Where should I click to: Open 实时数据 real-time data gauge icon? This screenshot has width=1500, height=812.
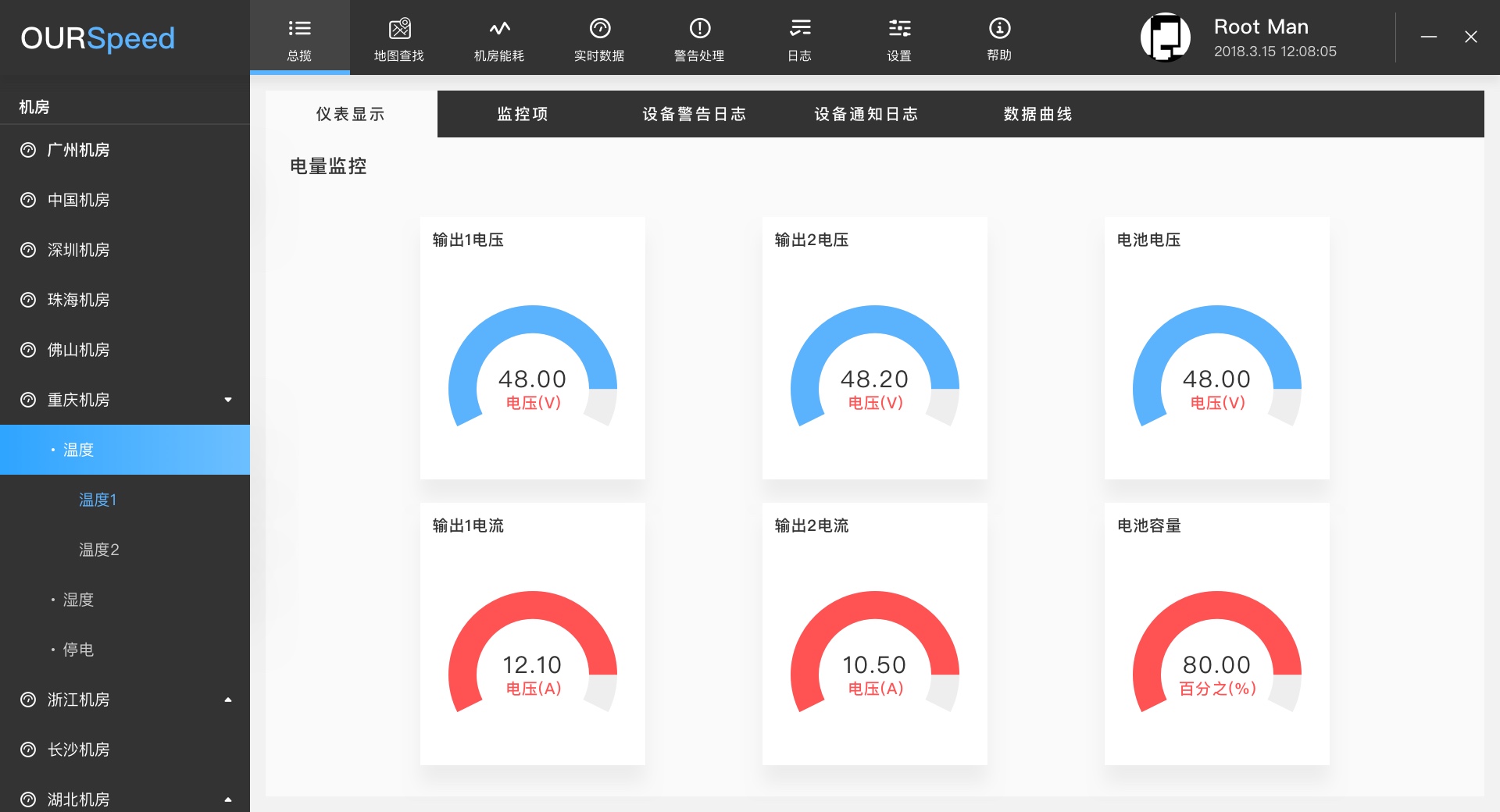pyautogui.click(x=599, y=29)
